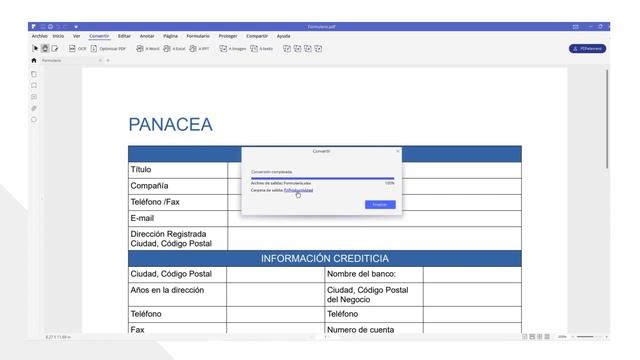Select the edit text tool icon
The height and width of the screenshot is (360, 640).
click(55, 49)
